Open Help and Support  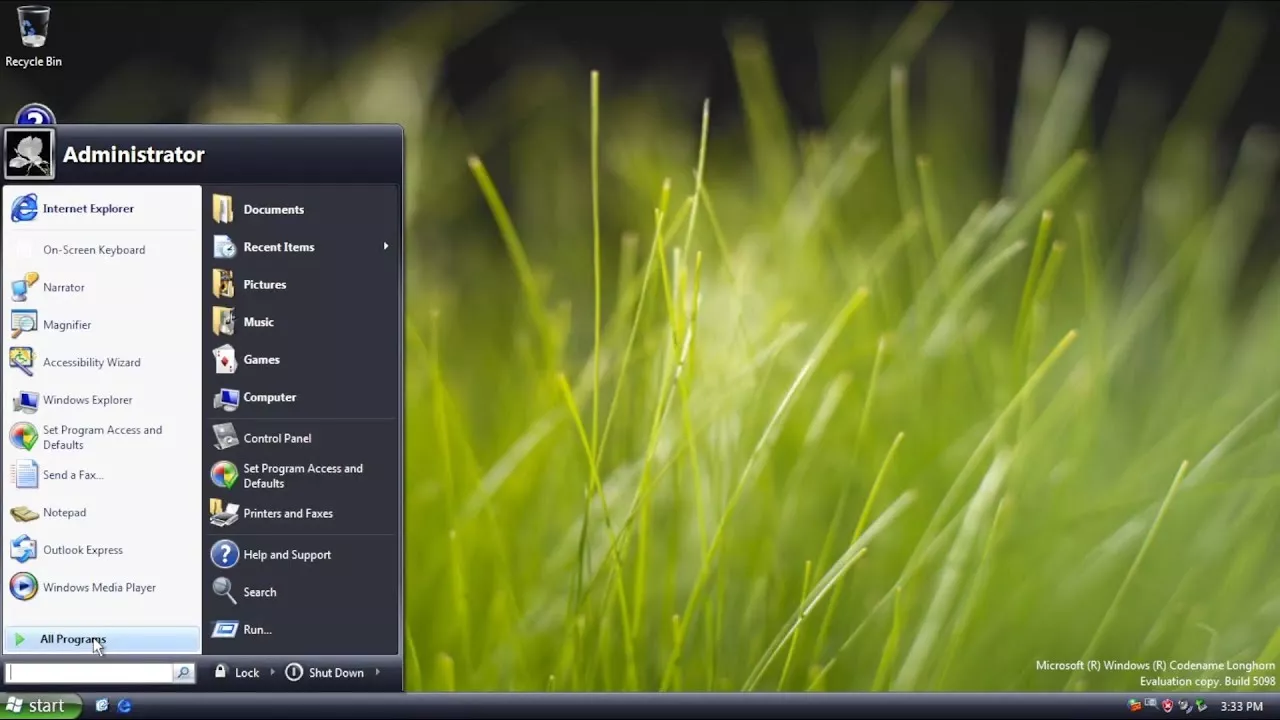[x=286, y=555]
